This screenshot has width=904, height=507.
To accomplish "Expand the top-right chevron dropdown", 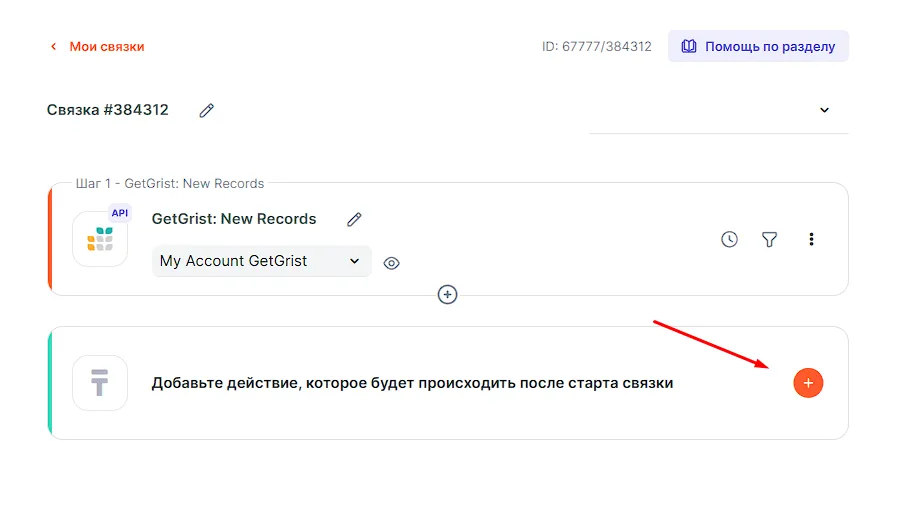I will (x=824, y=110).
